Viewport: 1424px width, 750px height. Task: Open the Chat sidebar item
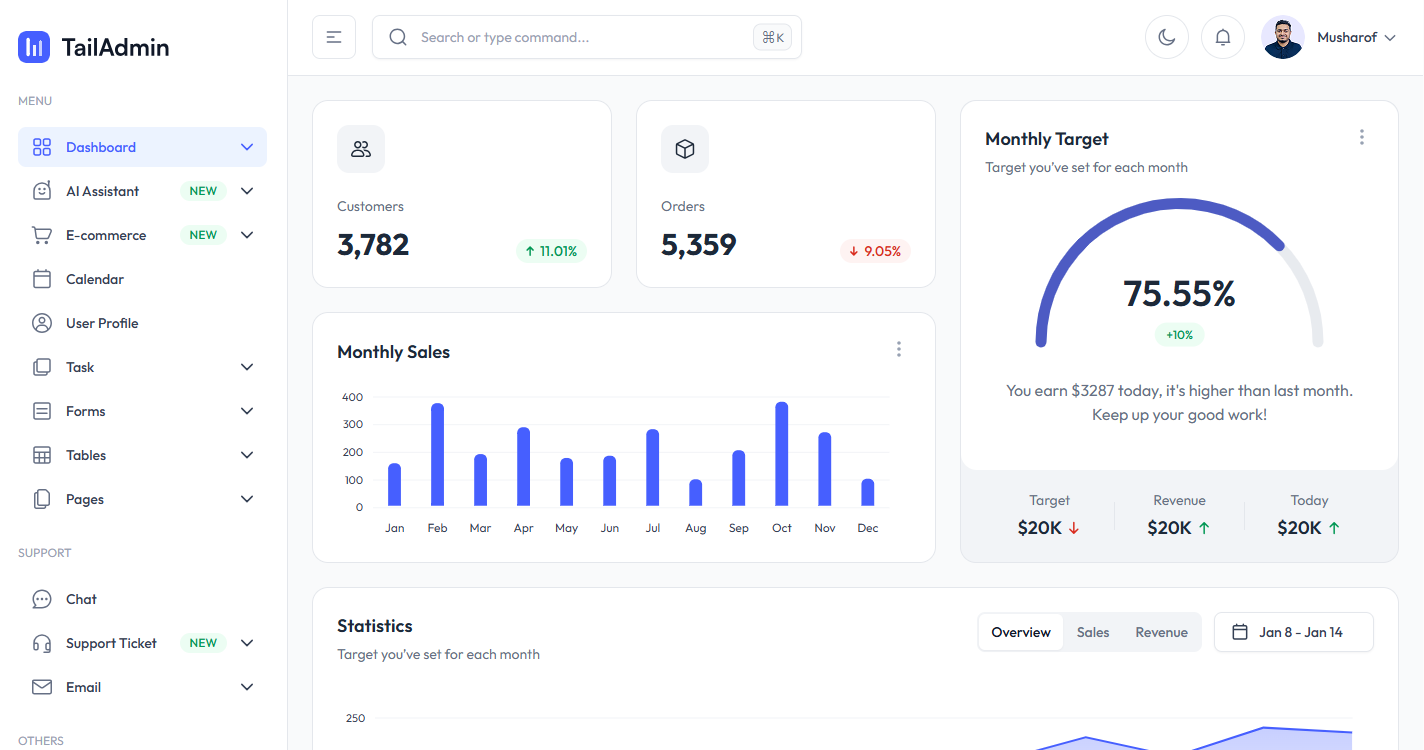pyautogui.click(x=81, y=599)
